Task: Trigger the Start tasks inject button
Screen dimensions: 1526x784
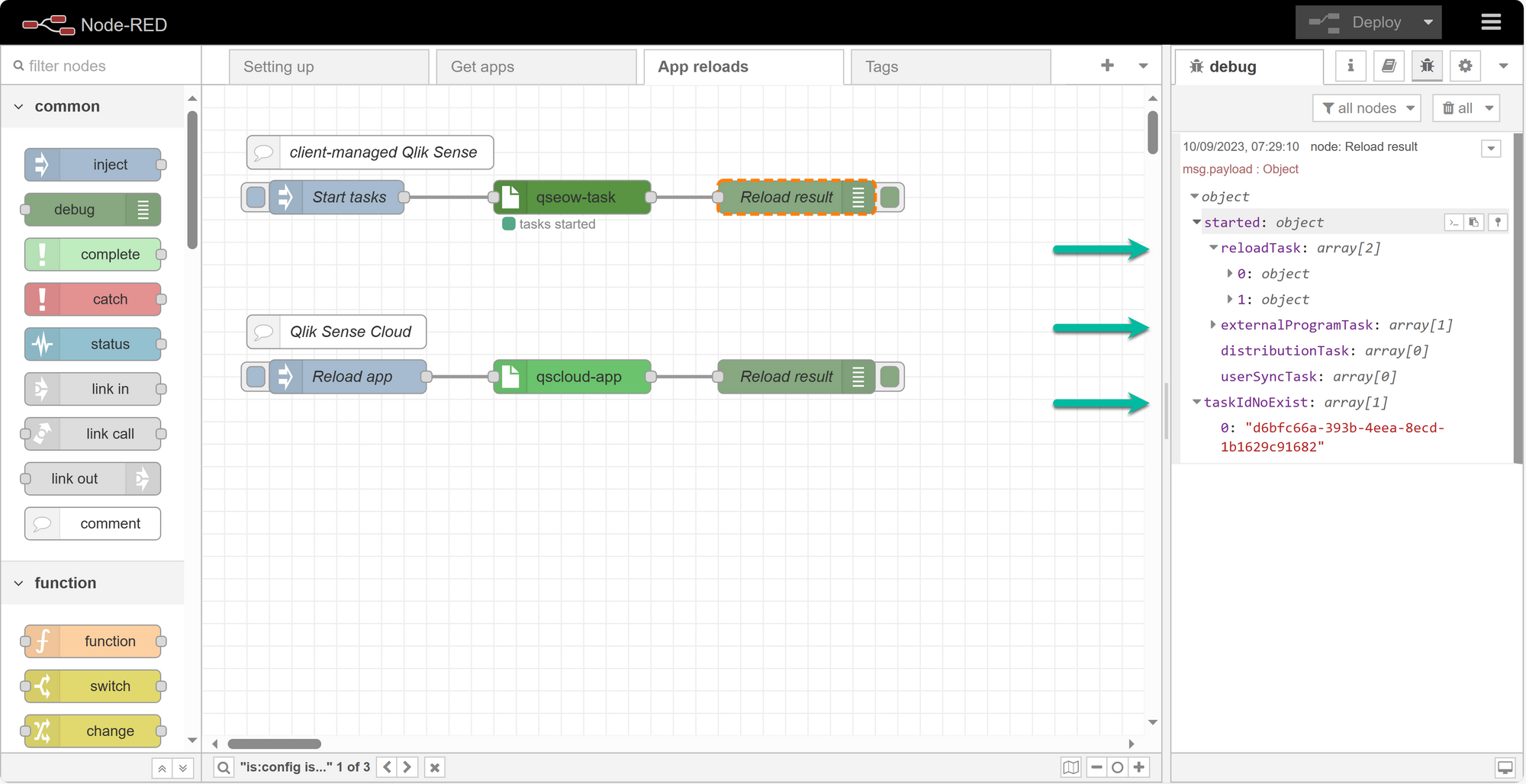Action: (x=256, y=198)
